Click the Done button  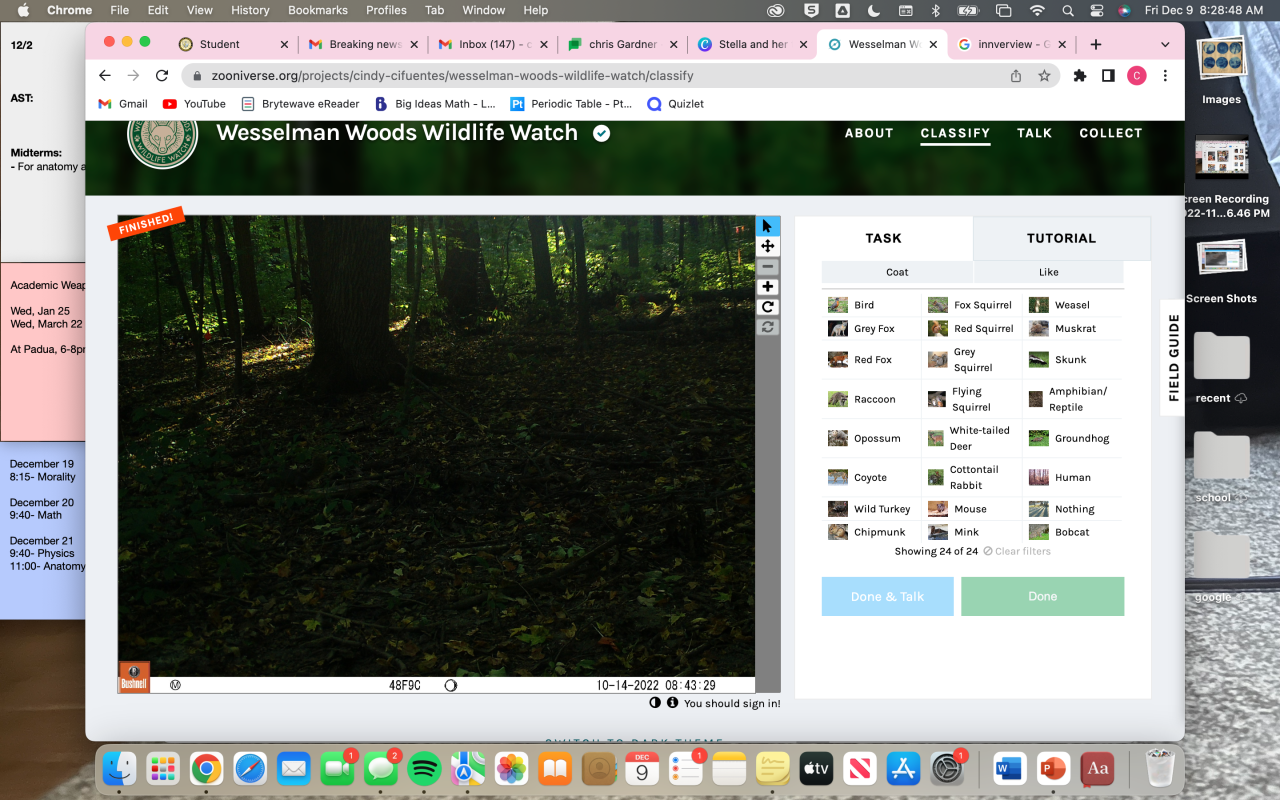[x=1042, y=596]
